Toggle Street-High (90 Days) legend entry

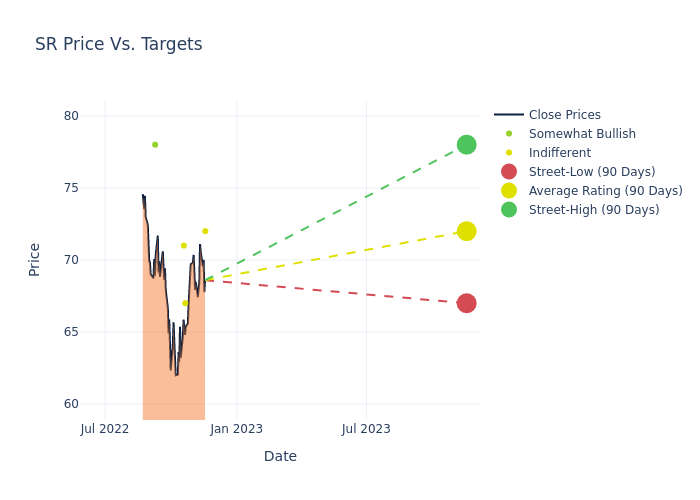[x=594, y=210]
